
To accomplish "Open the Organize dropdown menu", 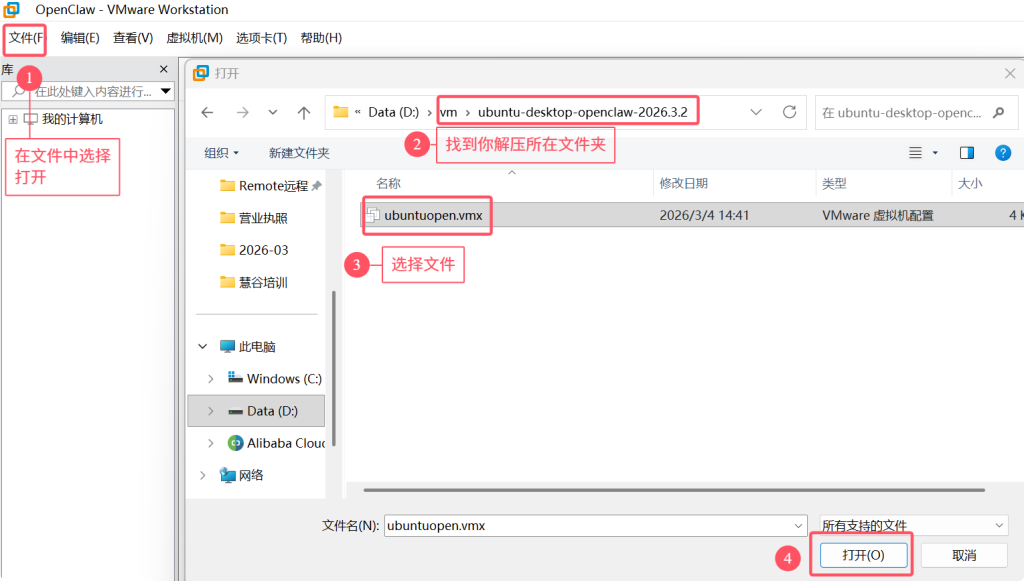I will point(222,153).
